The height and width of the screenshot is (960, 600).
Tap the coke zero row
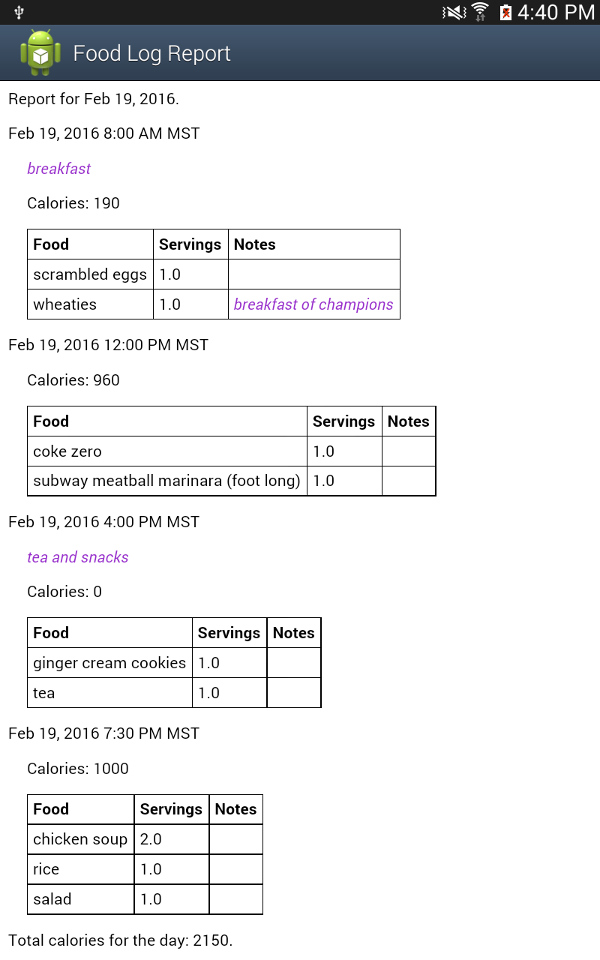click(x=231, y=451)
